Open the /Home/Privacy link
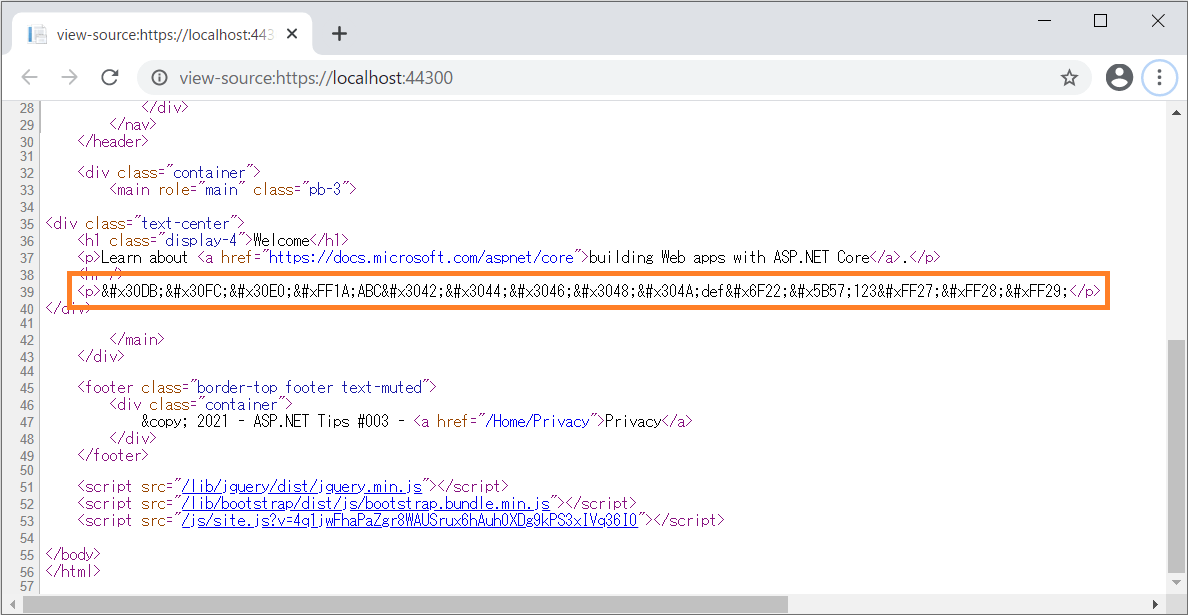 [540, 422]
